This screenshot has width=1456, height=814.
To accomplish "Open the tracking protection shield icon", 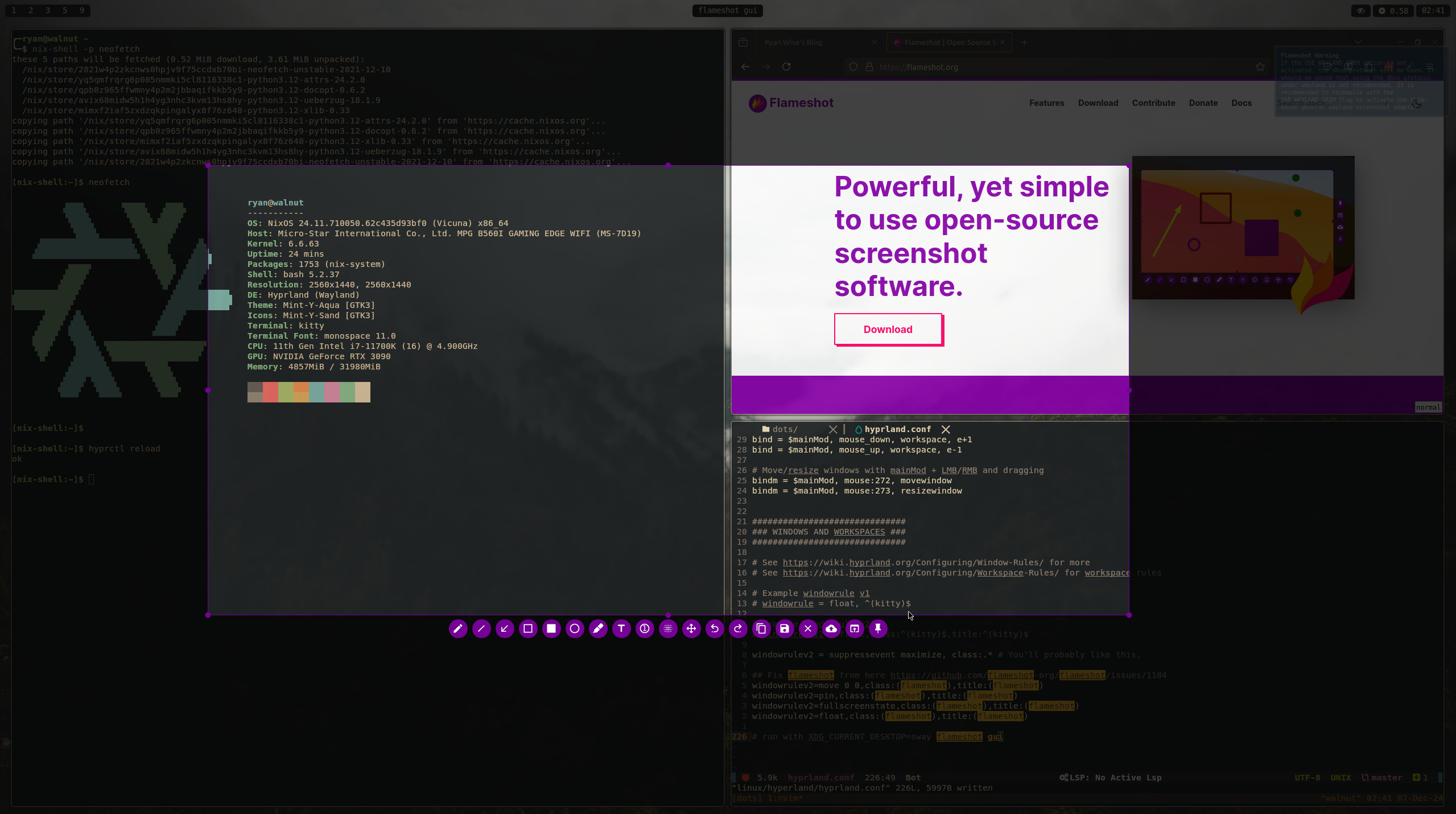I will [853, 67].
